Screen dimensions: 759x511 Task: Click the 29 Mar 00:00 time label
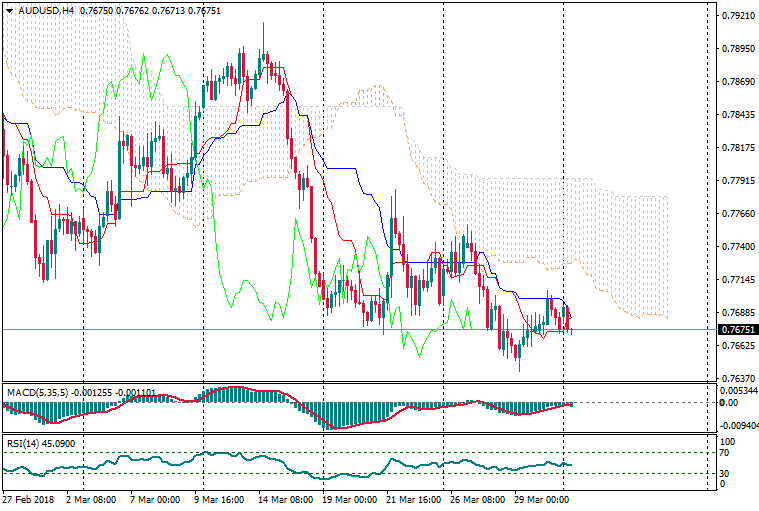(x=541, y=498)
